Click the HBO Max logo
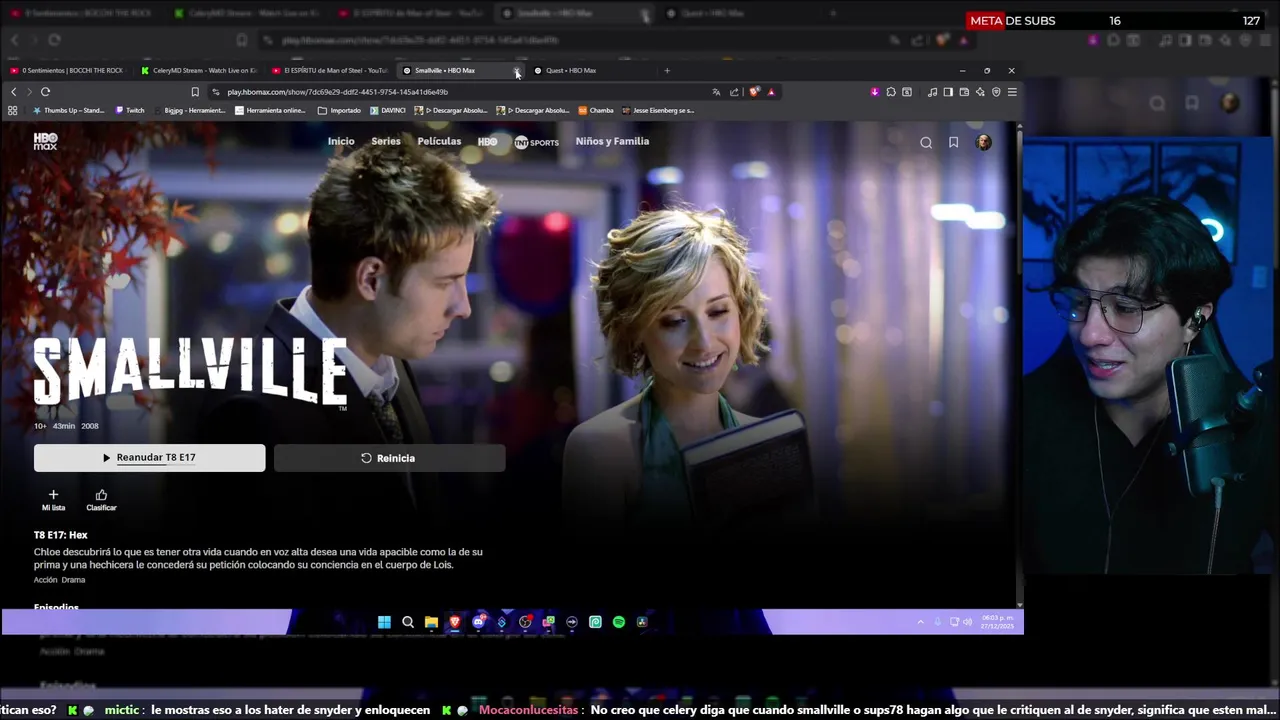Image resolution: width=1280 pixels, height=720 pixels. 45,141
